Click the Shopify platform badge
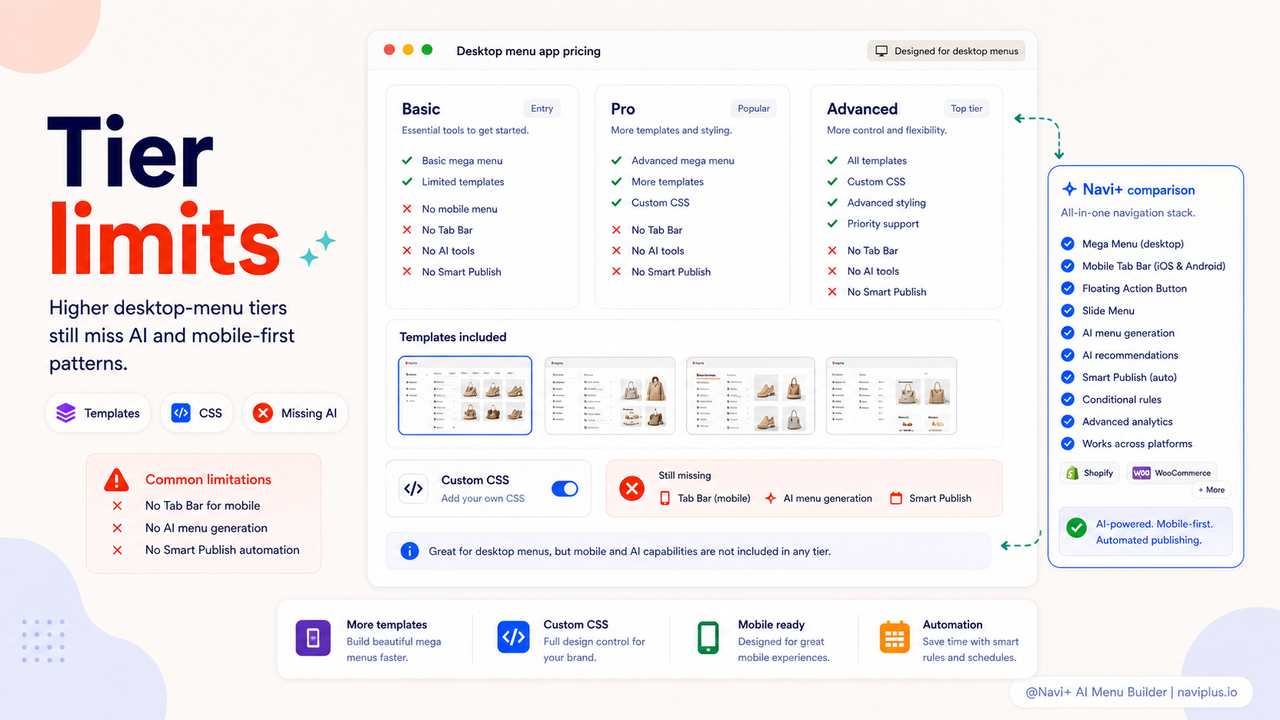Image resolution: width=1280 pixels, height=720 pixels. click(1090, 473)
